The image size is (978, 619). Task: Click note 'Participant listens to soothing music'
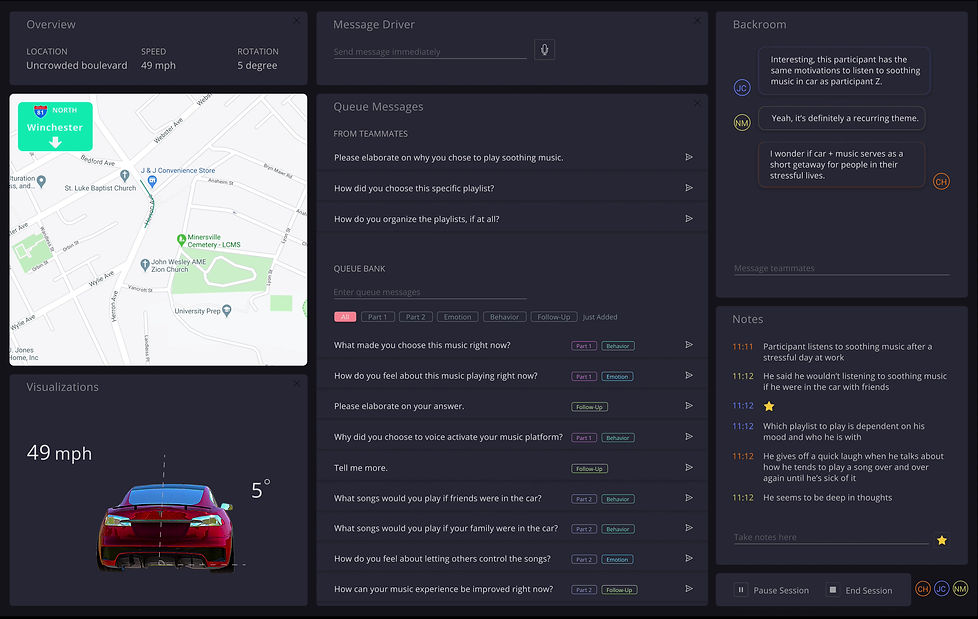pyautogui.click(x=848, y=352)
